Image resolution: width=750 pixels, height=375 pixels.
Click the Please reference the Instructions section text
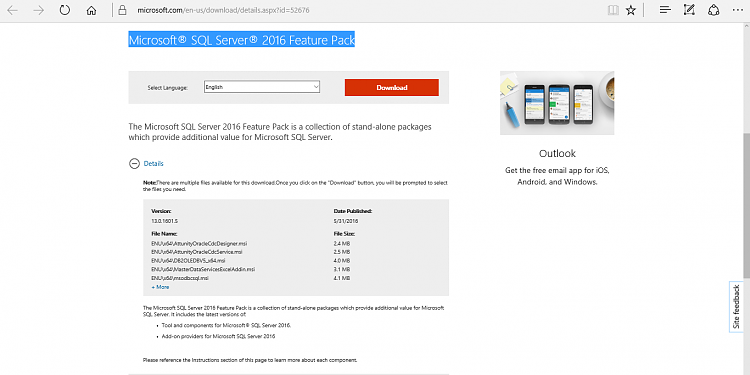[250, 360]
